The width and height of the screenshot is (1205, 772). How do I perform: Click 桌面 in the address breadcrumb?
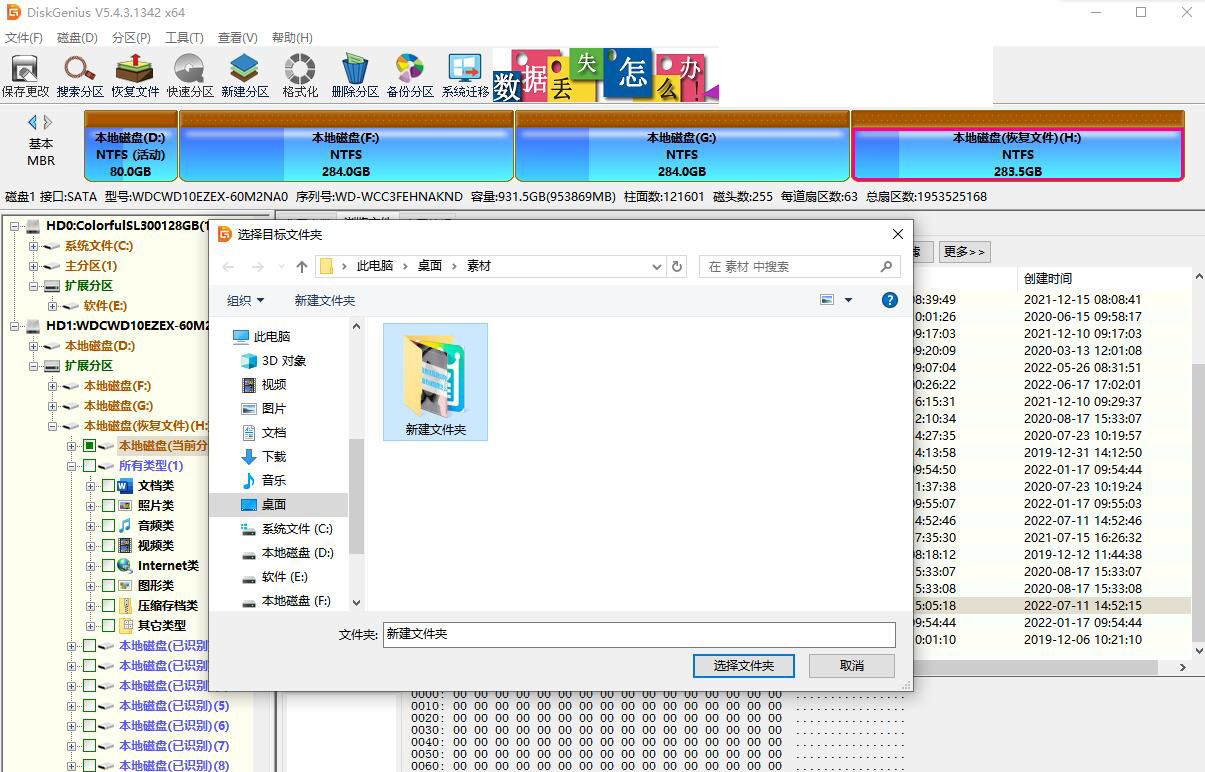[430, 266]
